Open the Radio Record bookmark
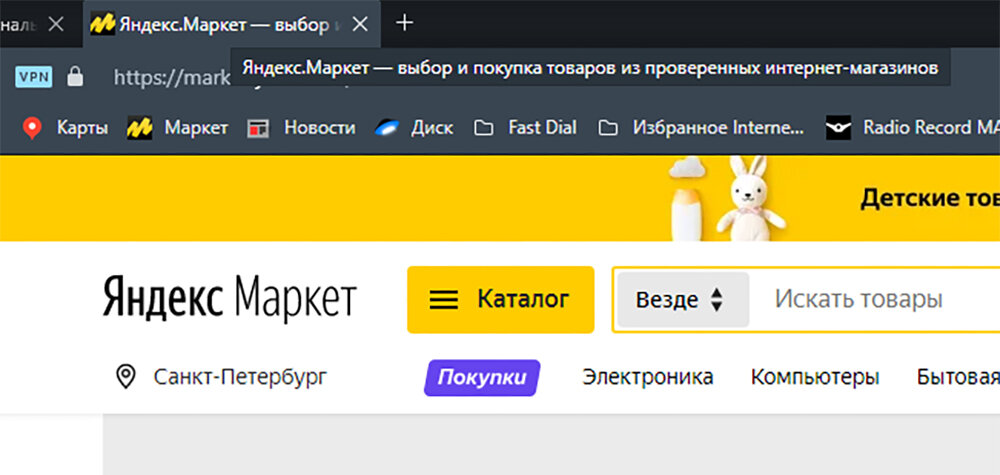Image resolution: width=1000 pixels, height=475 pixels. tap(912, 128)
